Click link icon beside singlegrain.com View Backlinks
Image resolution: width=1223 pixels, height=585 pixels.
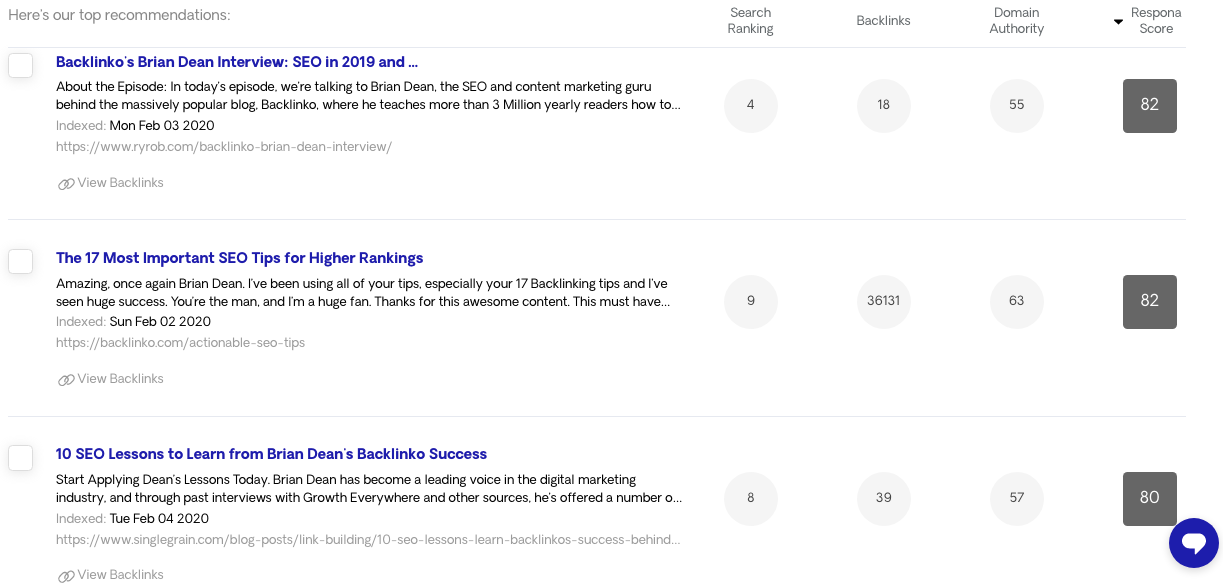click(66, 576)
